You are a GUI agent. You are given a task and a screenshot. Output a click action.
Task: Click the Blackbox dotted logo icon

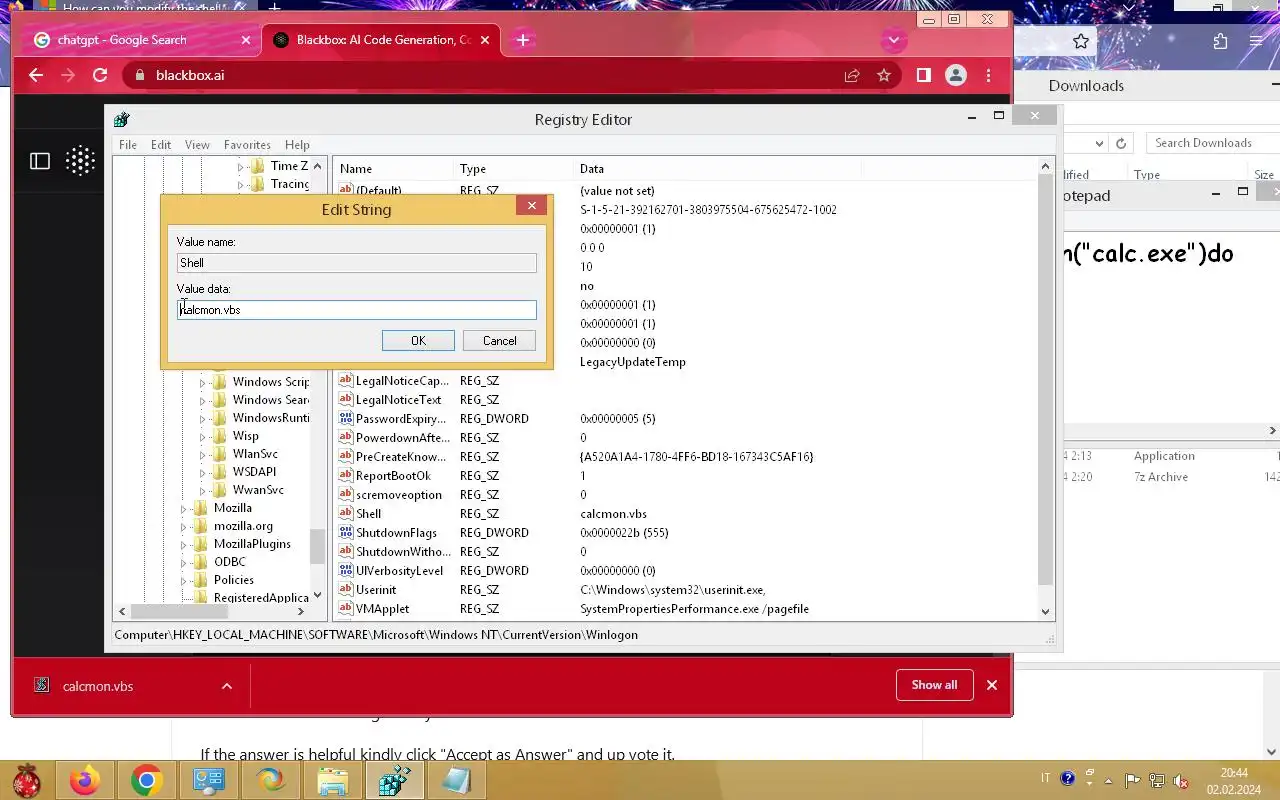[81, 161]
